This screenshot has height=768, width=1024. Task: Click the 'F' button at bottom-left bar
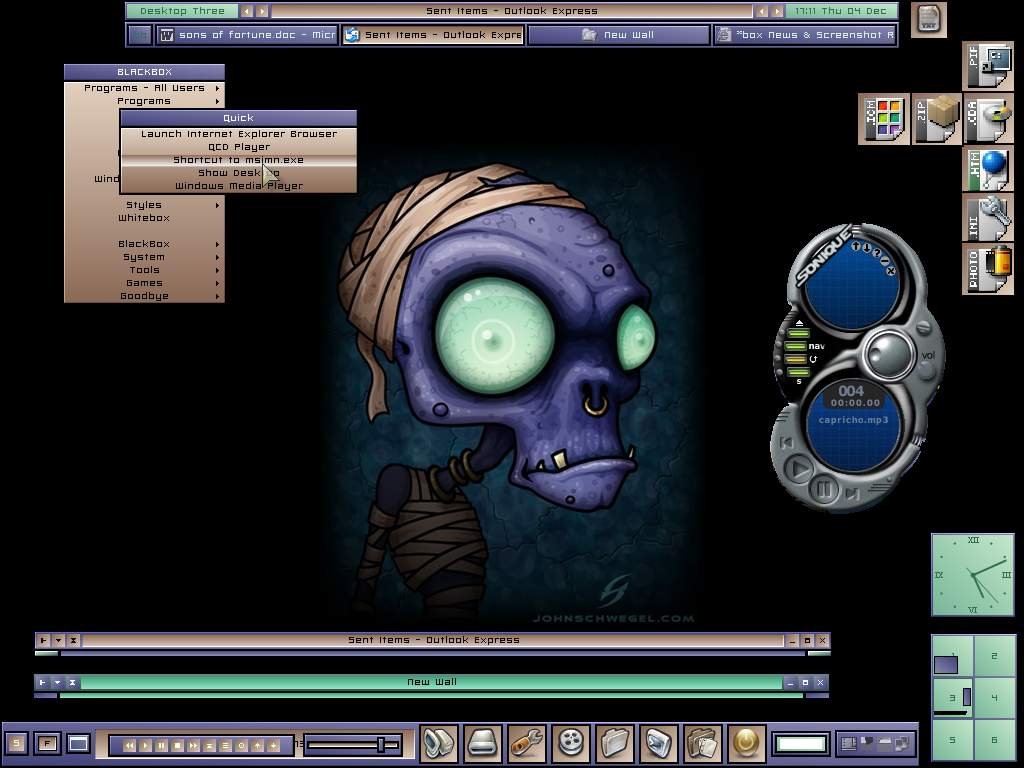tap(47, 743)
